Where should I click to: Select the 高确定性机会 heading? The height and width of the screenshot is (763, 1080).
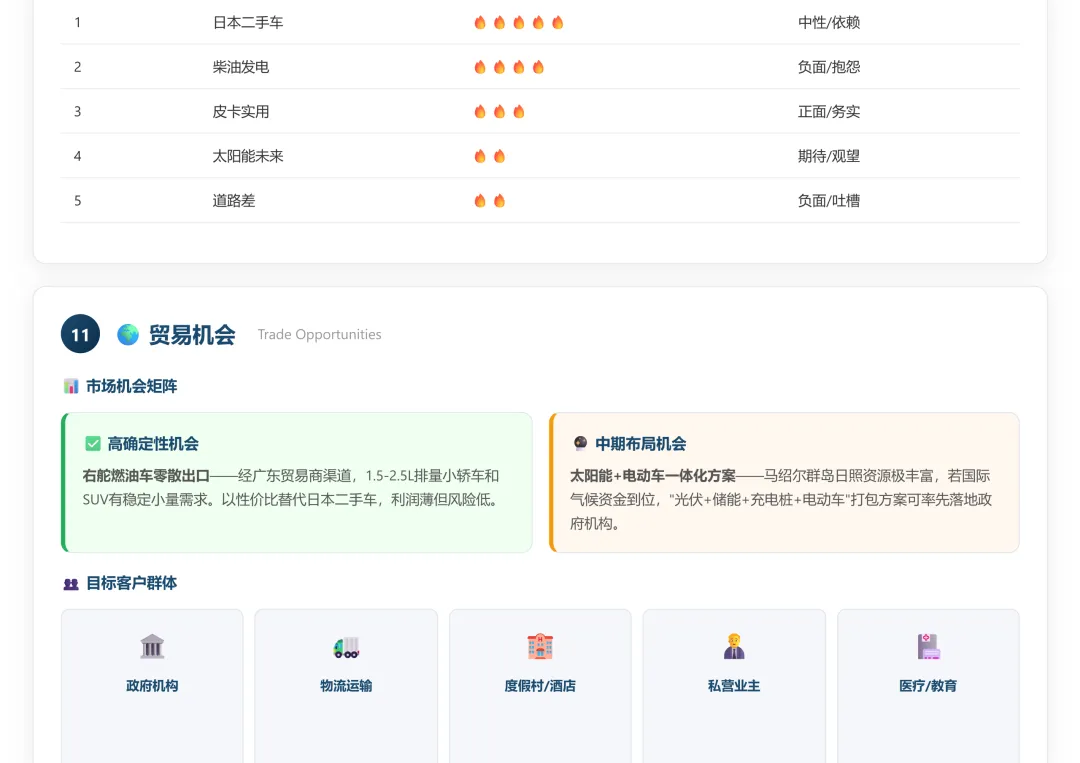pyautogui.click(x=153, y=444)
